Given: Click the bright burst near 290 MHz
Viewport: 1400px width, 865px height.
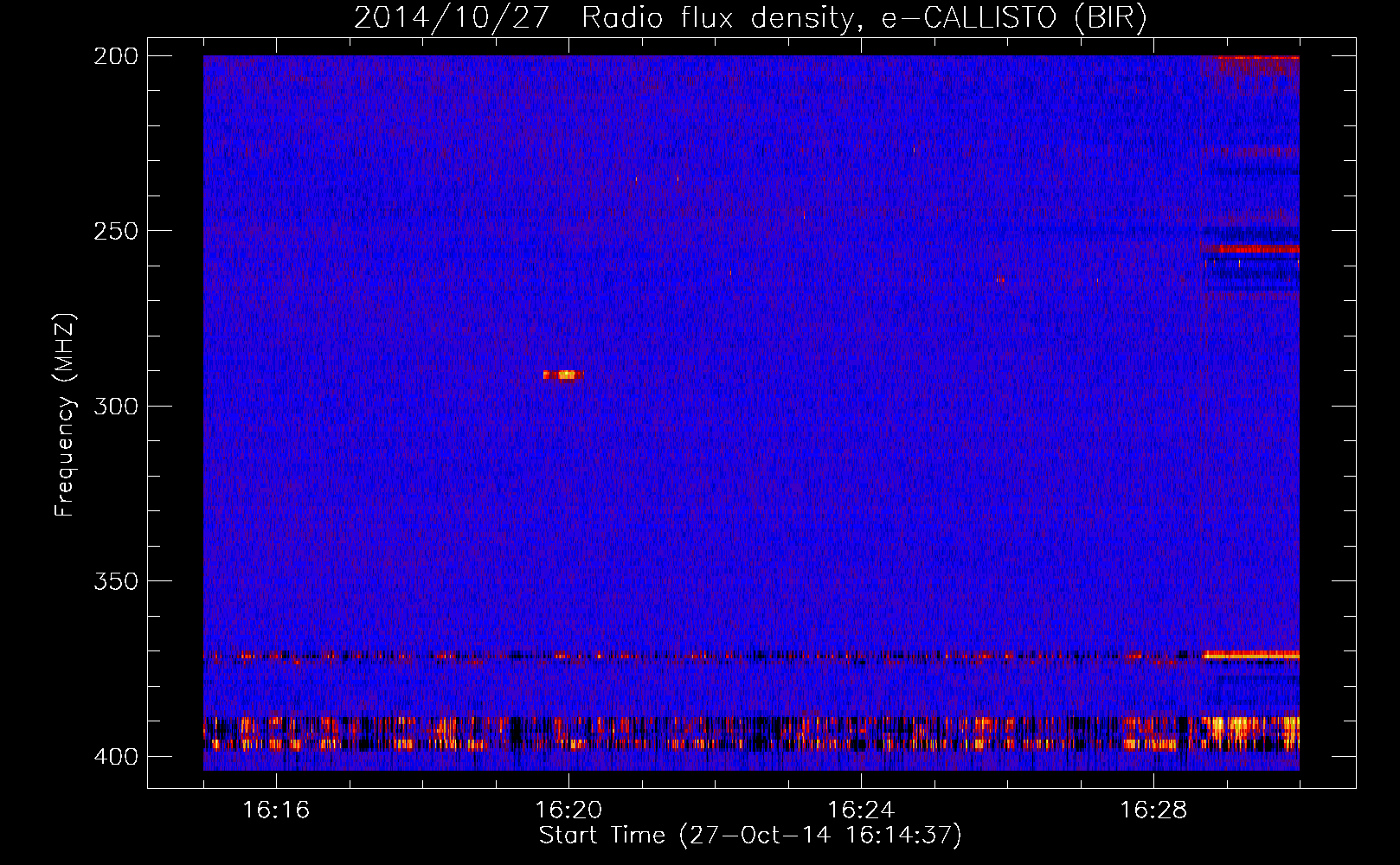Looking at the screenshot, I should point(563,375).
